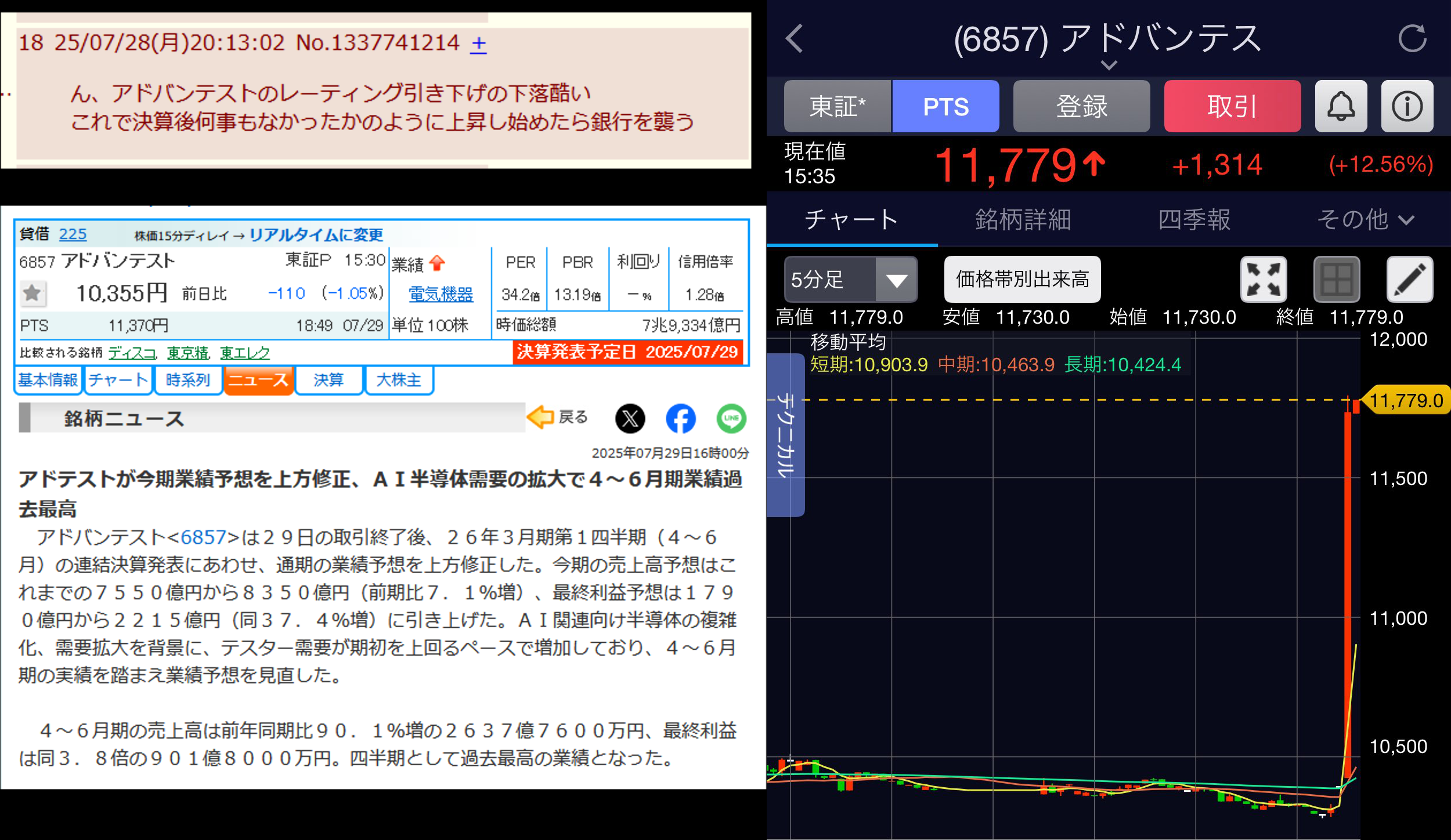Click the 13.19倍 PBR value

[577, 295]
